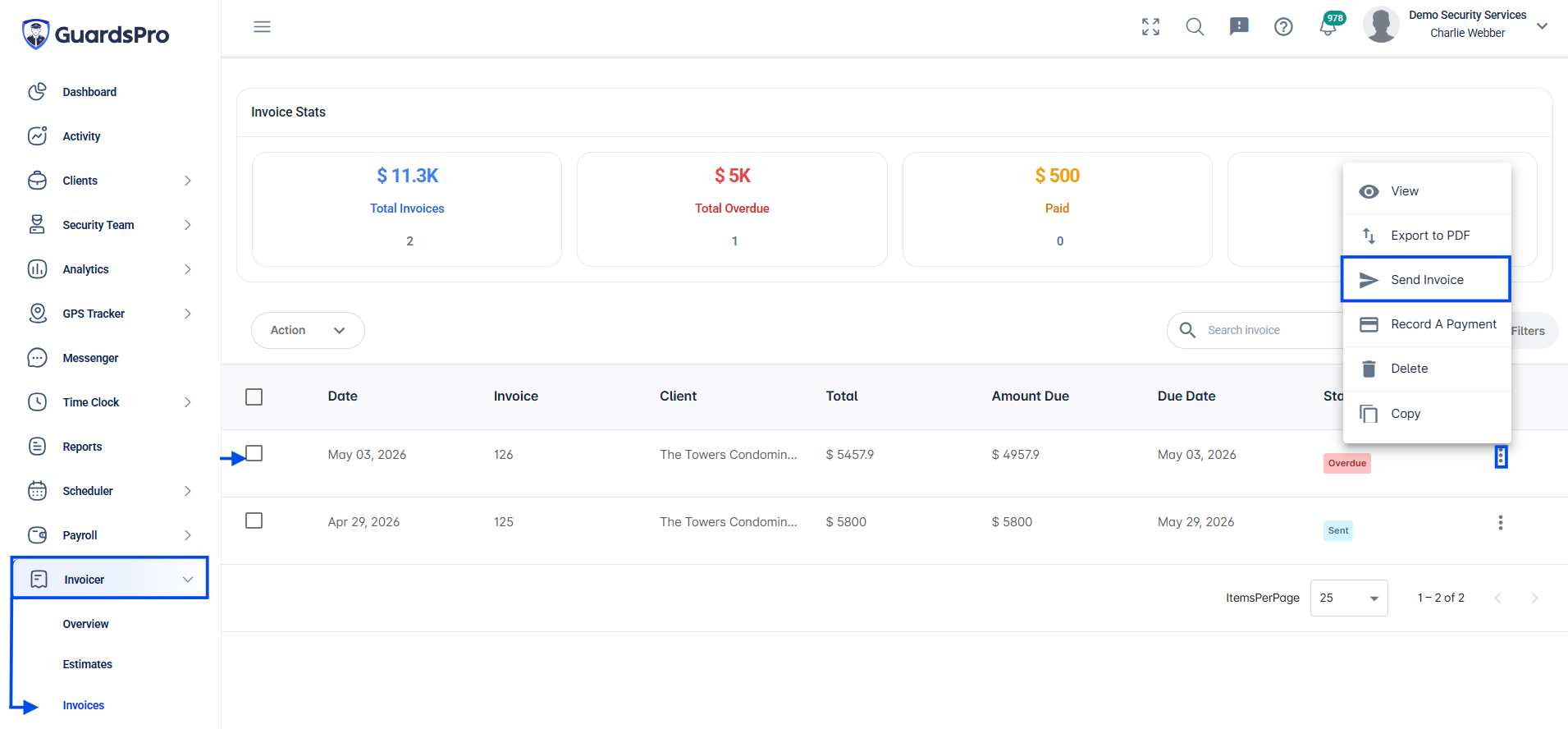Image resolution: width=1568 pixels, height=729 pixels.
Task: Expand the Scheduler submenu chevron
Action: 188,491
